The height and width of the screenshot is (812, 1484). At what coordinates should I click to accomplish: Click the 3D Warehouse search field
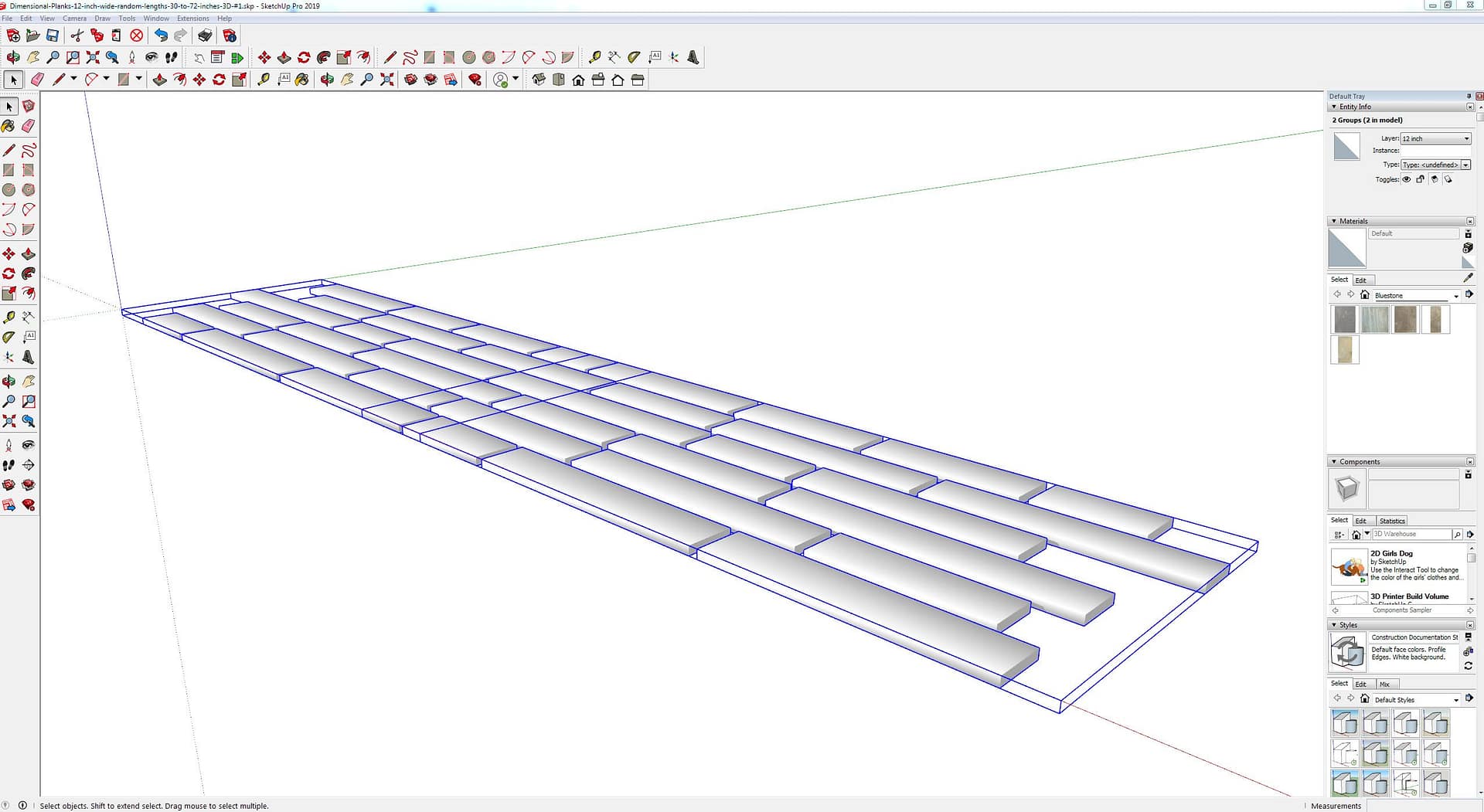(x=1411, y=534)
